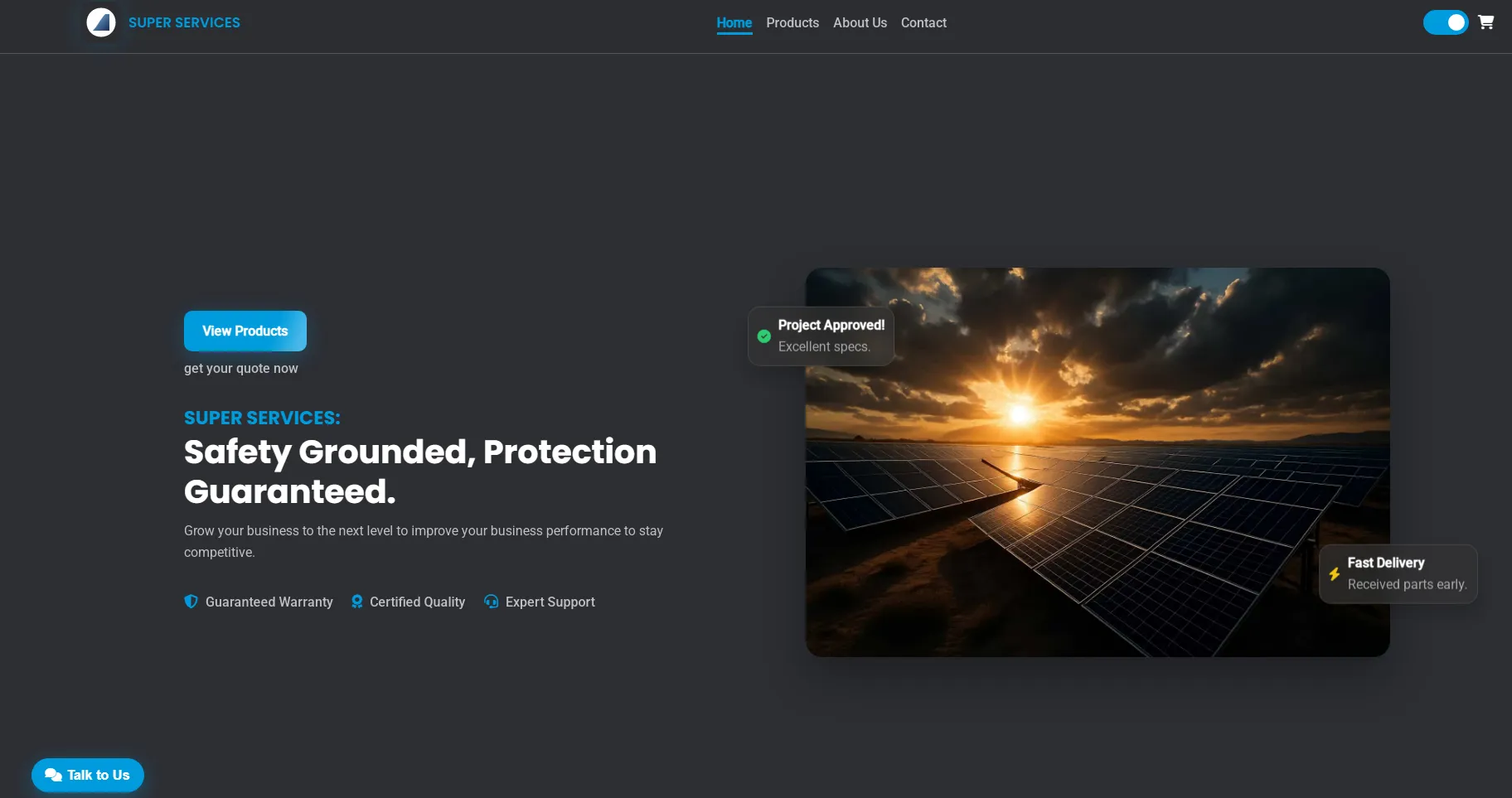Viewport: 1512px width, 798px height.
Task: Click the Fast Delivery notification card
Action: (1398, 573)
